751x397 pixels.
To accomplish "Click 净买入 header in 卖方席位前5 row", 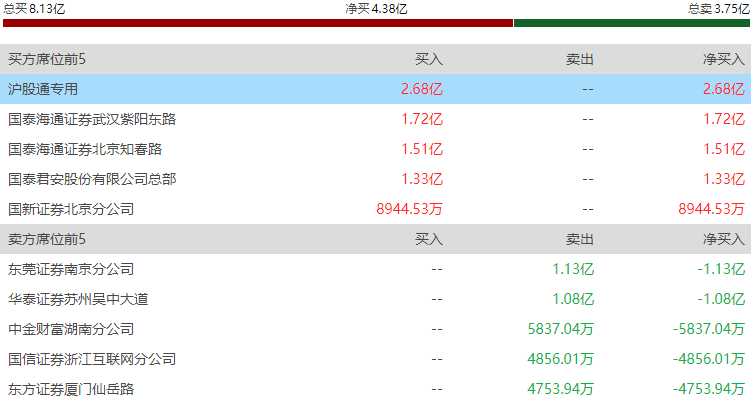I will click(x=724, y=239).
